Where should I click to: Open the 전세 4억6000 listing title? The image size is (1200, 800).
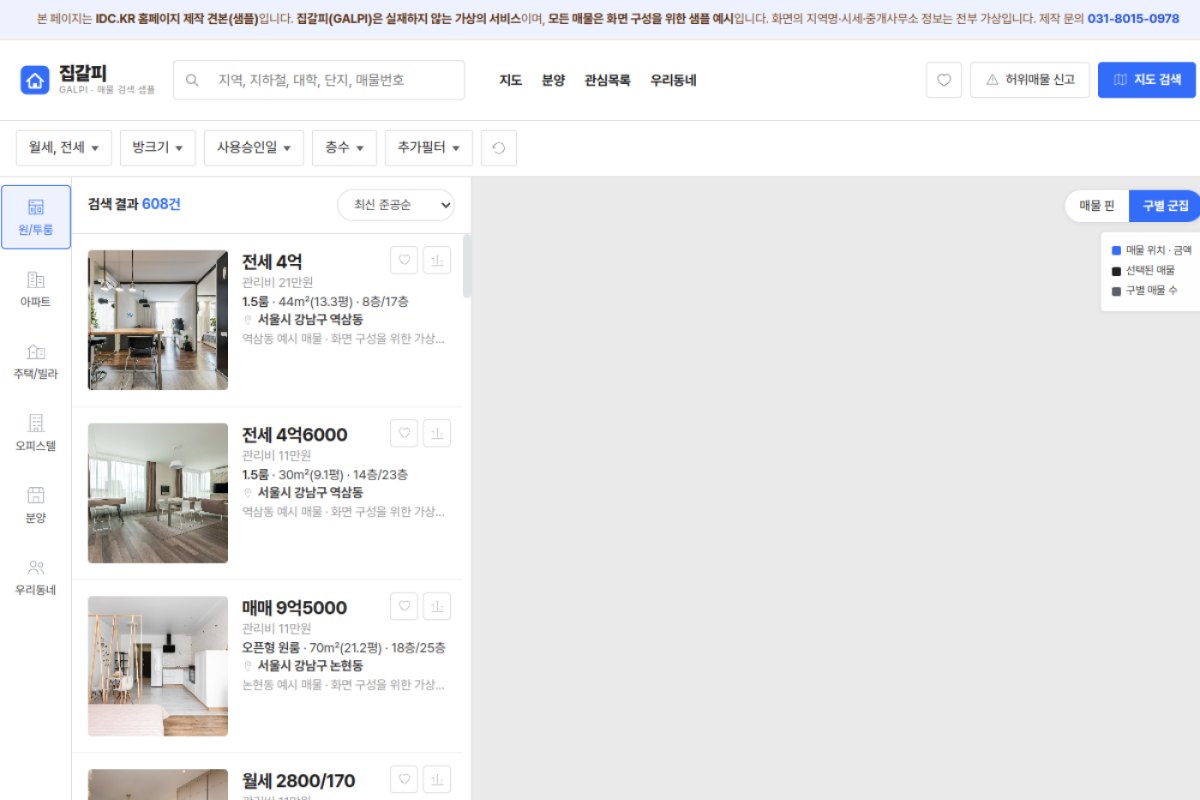coord(295,434)
